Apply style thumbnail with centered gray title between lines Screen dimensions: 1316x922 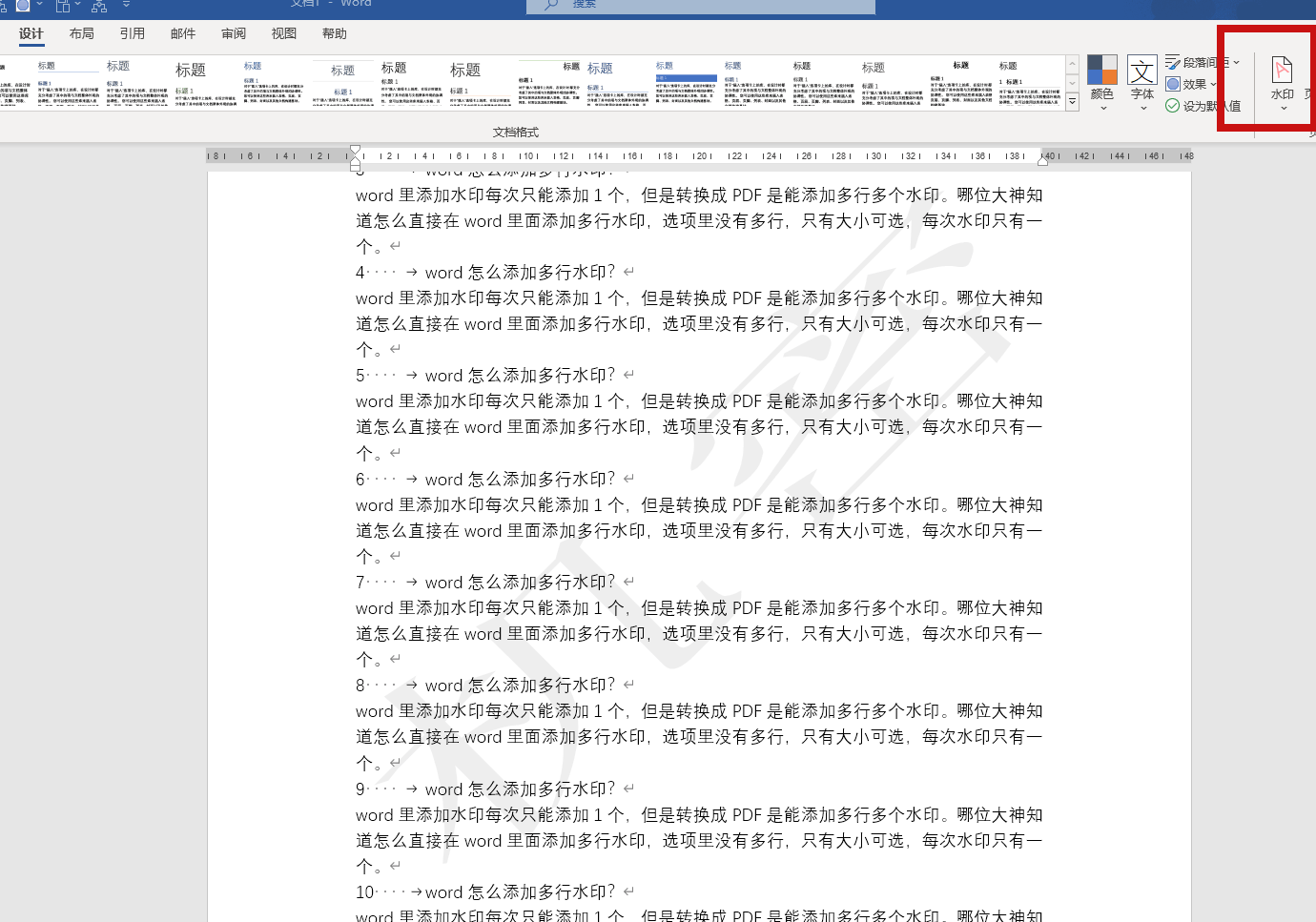(343, 82)
